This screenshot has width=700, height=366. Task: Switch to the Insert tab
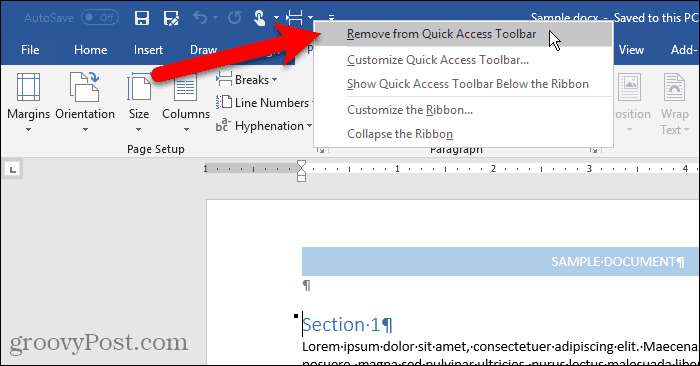[x=148, y=50]
